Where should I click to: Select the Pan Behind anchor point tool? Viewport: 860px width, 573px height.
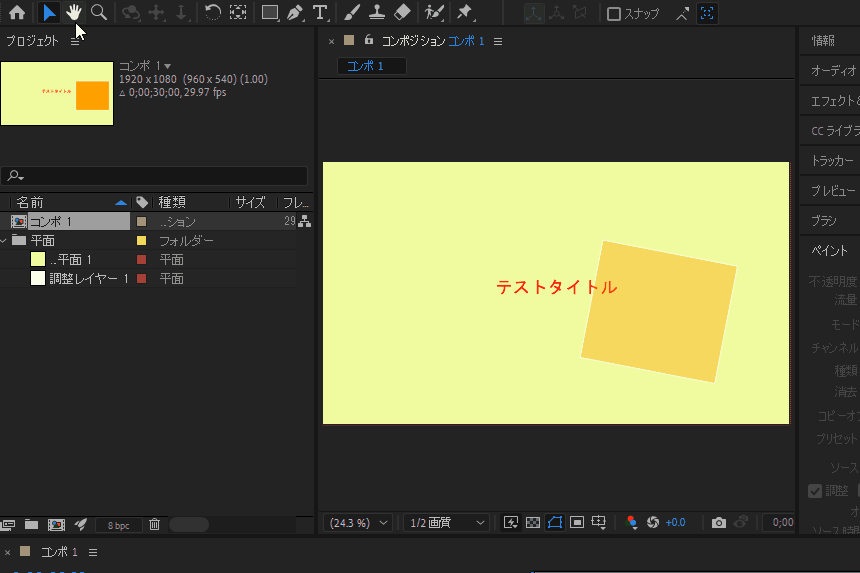coord(238,13)
